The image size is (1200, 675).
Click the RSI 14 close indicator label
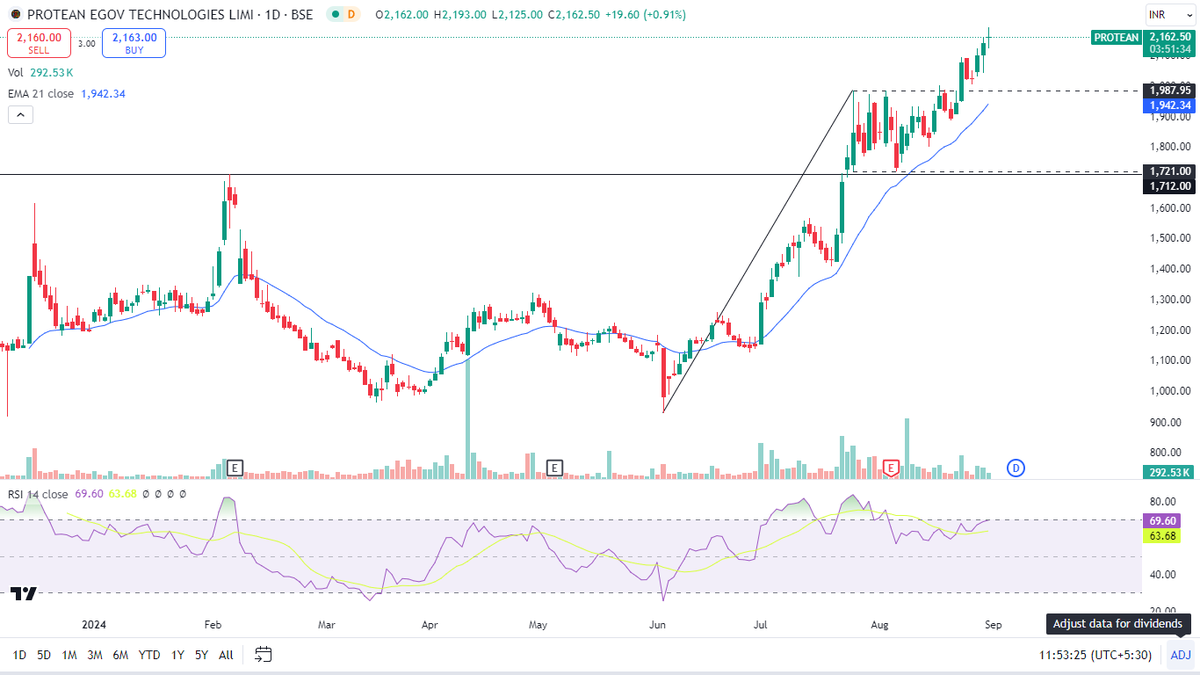coord(38,494)
